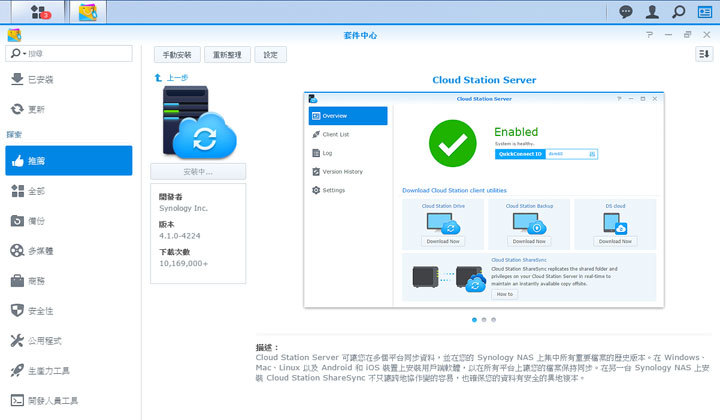Click 重新整理 refresh button
720x420 pixels.
coord(227,55)
